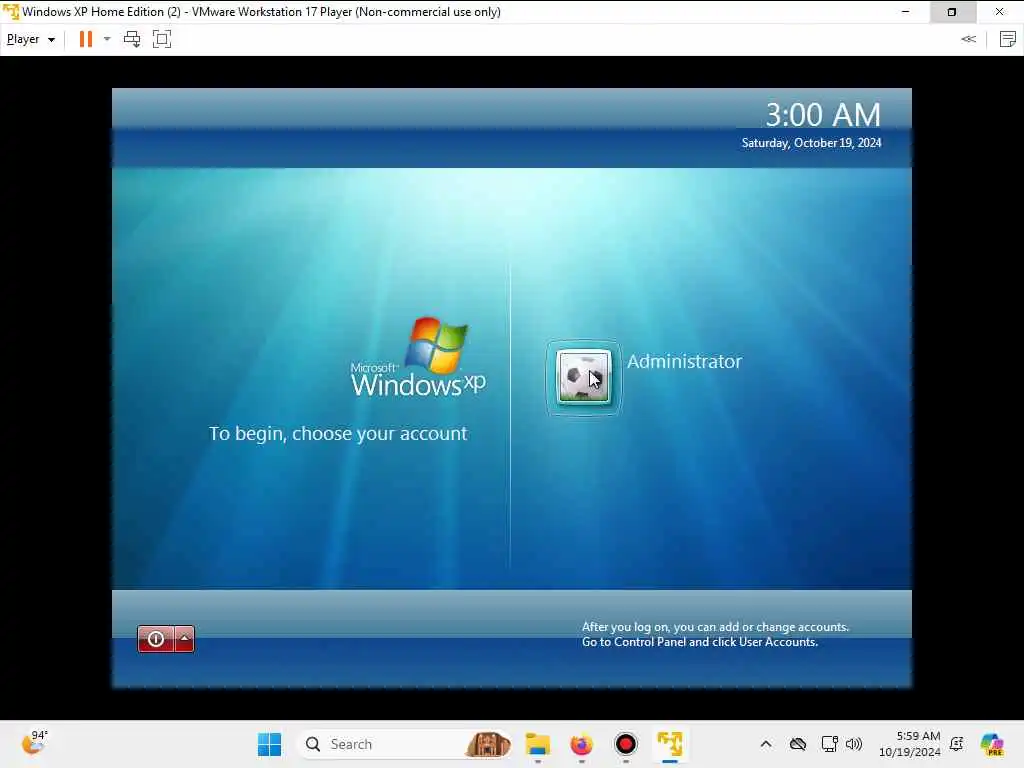Viewport: 1024px width, 768px height.
Task: Open the volume control tray icon
Action: tap(854, 744)
